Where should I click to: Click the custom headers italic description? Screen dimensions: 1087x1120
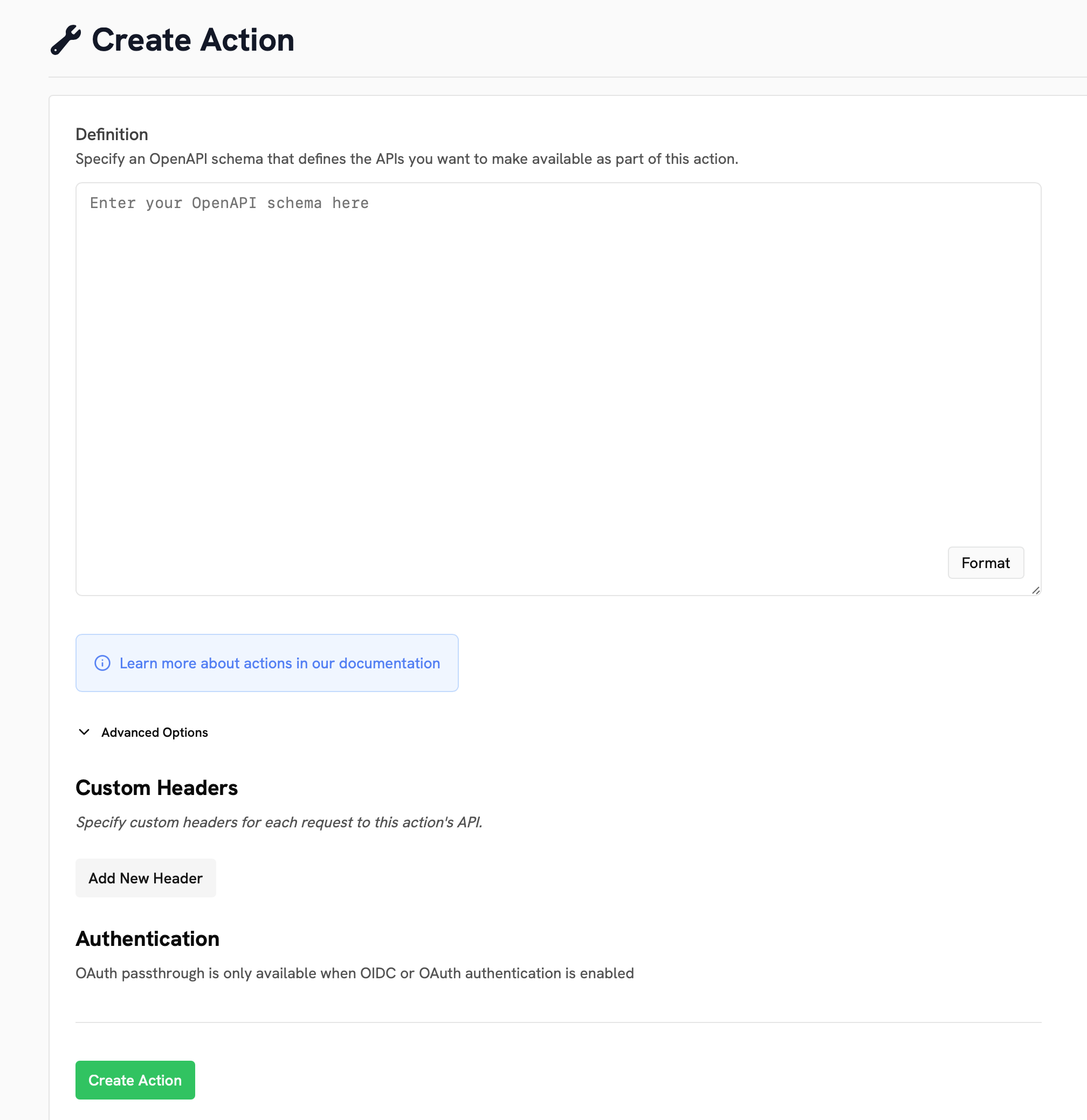pos(279,822)
